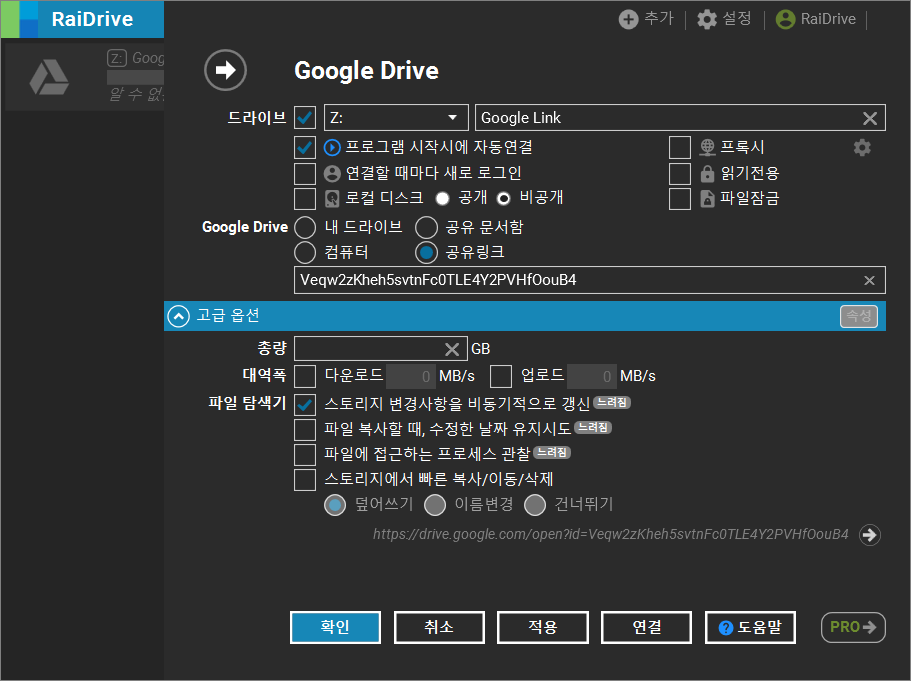Enable 다운로드 bandwidth checkbox
911x681 pixels.
(x=305, y=377)
